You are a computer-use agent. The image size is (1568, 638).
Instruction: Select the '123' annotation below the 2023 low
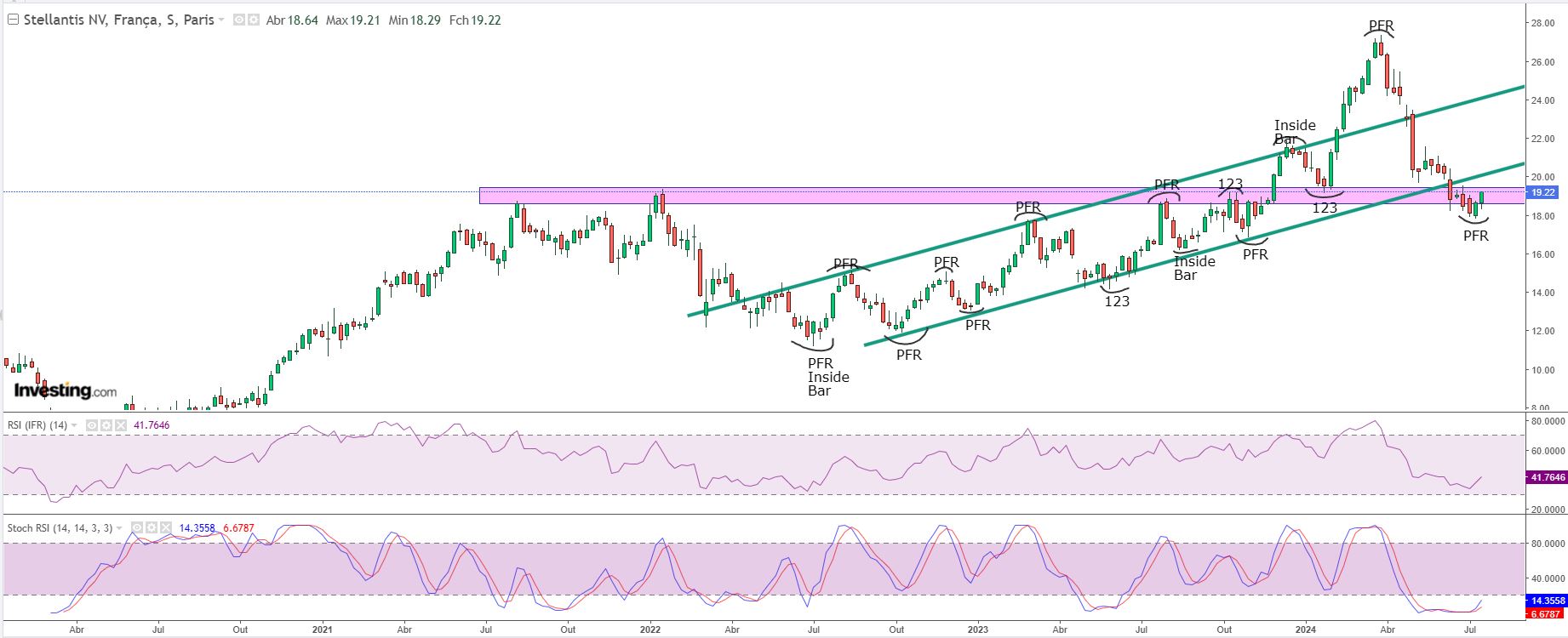(1117, 301)
